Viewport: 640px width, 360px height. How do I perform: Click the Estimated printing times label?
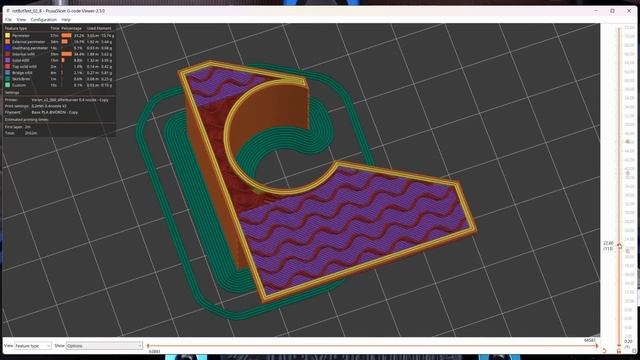coord(27,120)
